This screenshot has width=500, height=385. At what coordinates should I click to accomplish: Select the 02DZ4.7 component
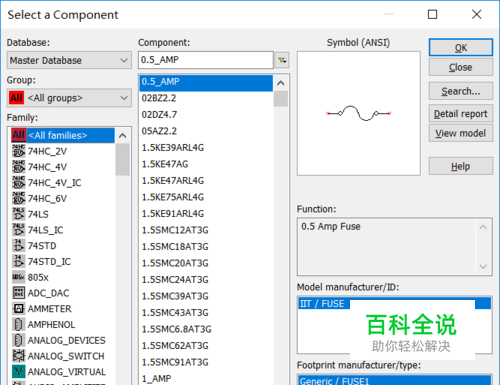(206, 115)
